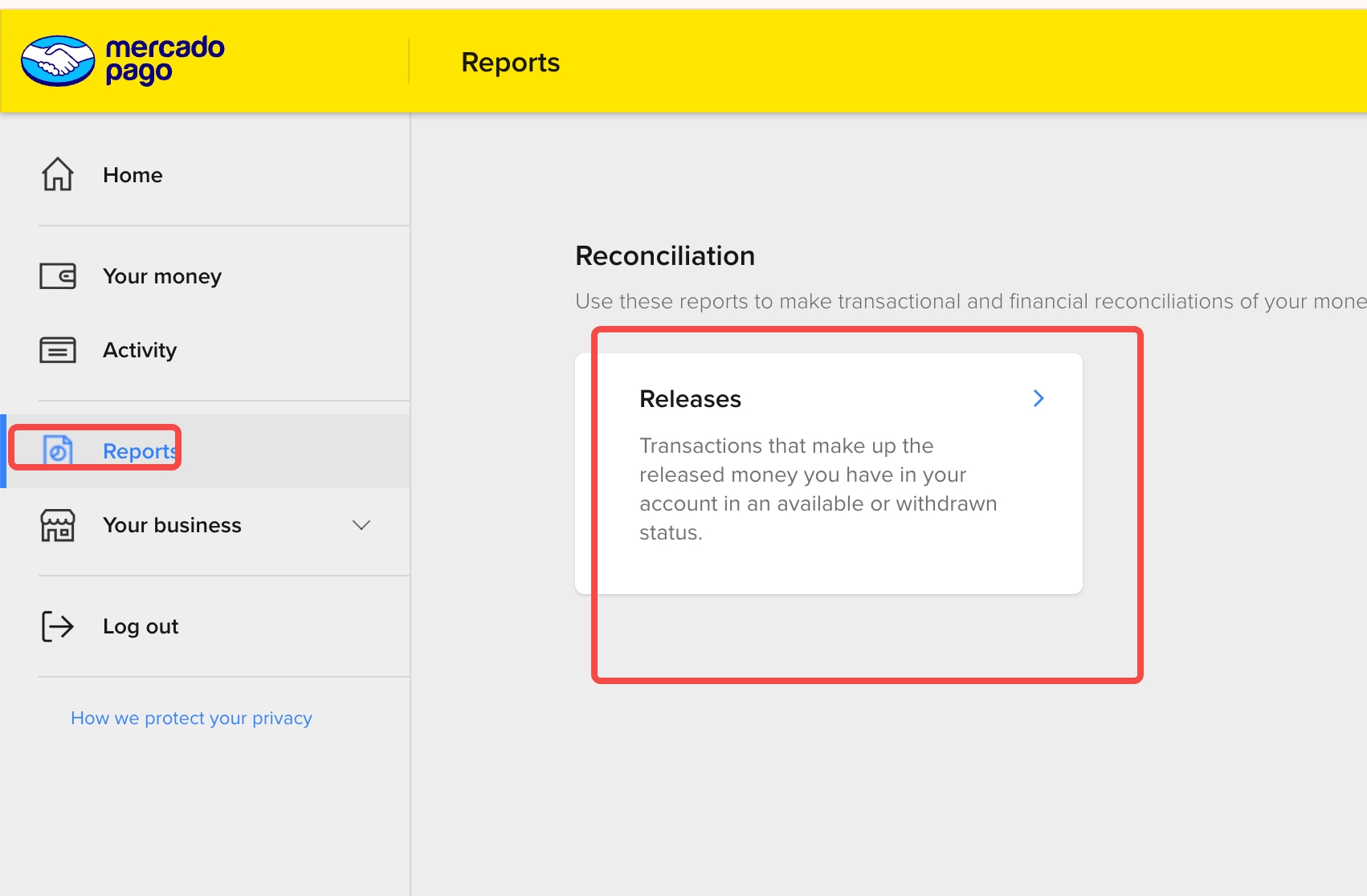Open Releases using its right chevron arrow

click(x=1038, y=398)
